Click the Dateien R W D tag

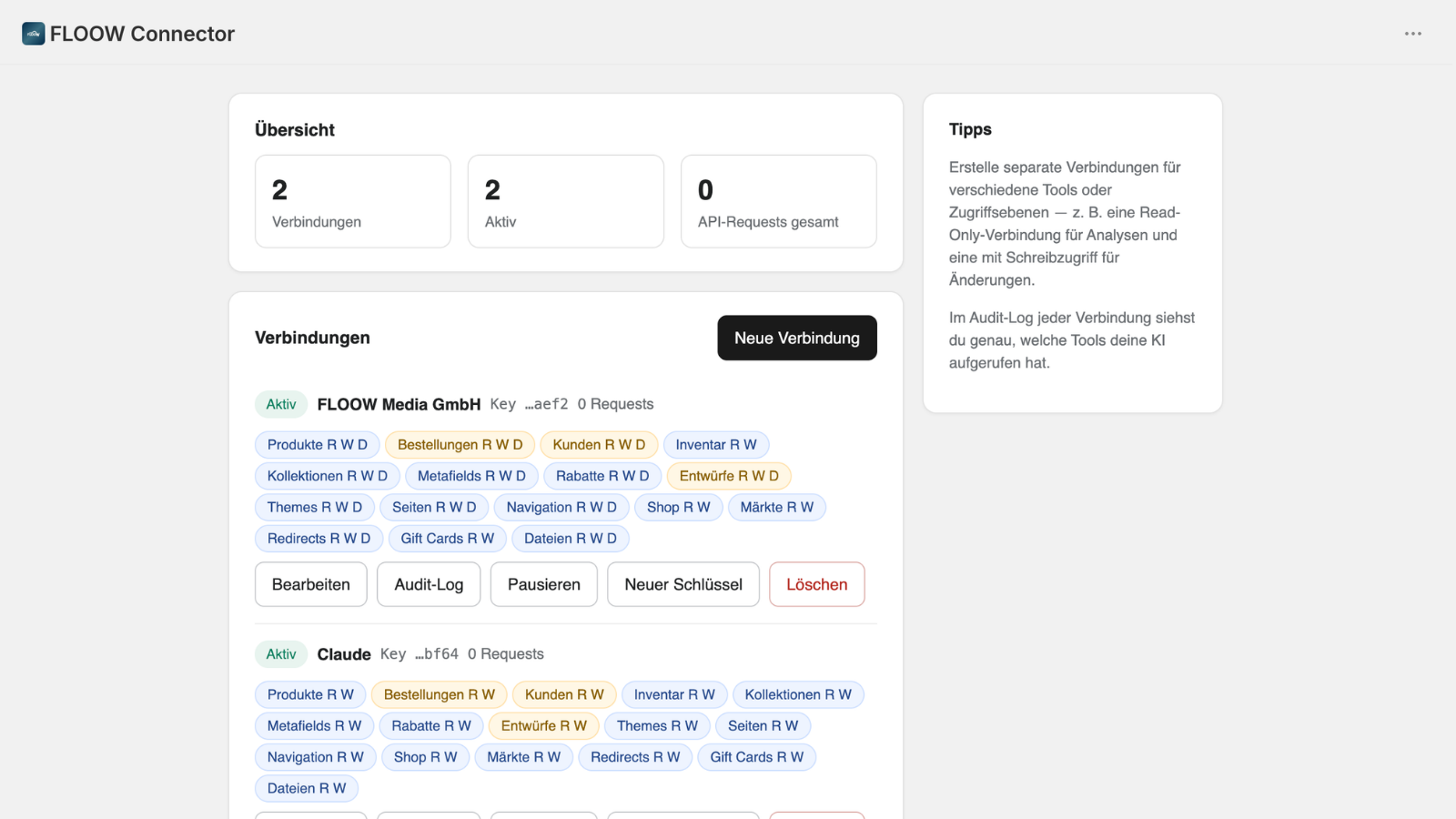click(x=571, y=539)
